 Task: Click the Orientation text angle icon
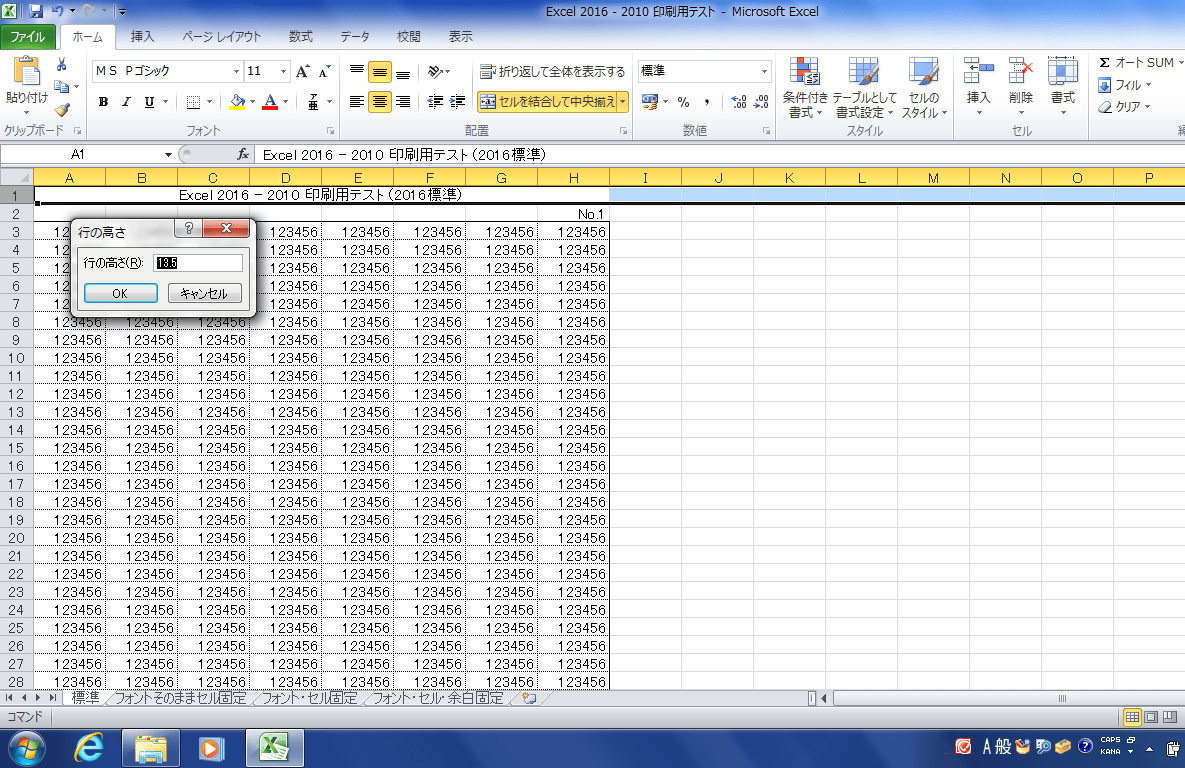435,71
